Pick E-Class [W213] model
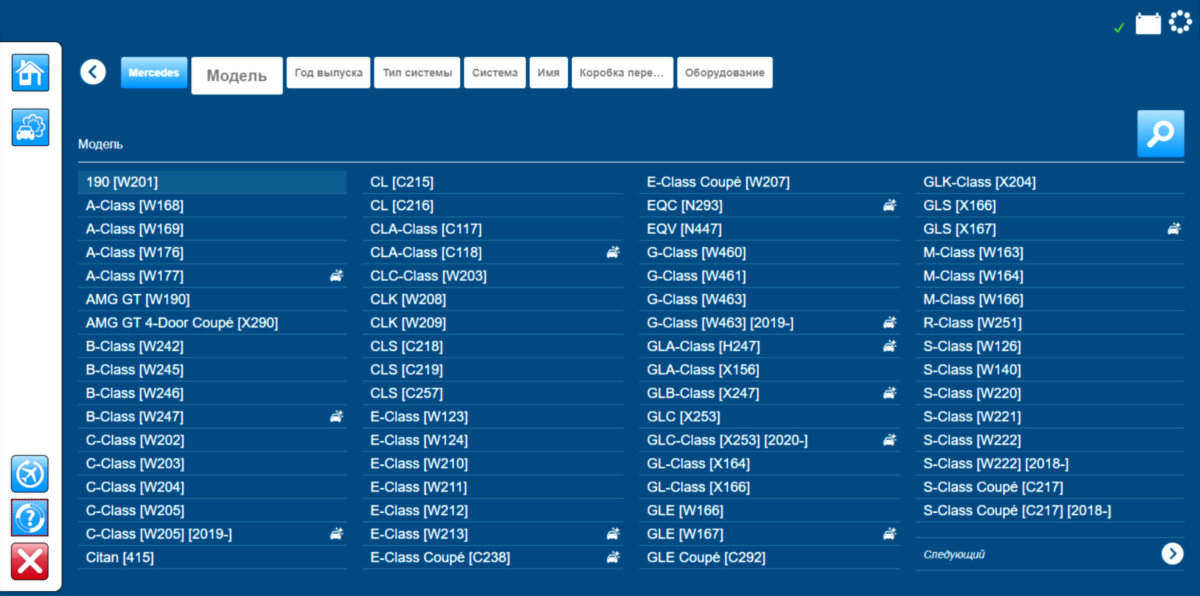This screenshot has height=596, width=1200. [419, 534]
